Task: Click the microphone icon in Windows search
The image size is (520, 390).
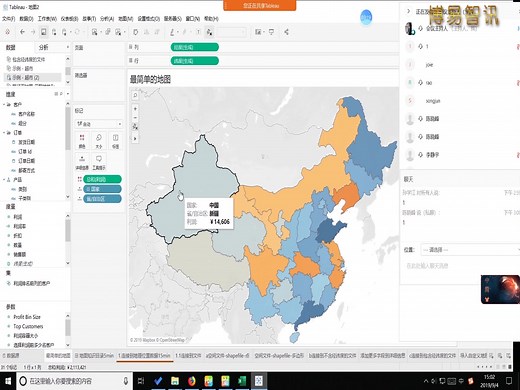Action: [126, 381]
